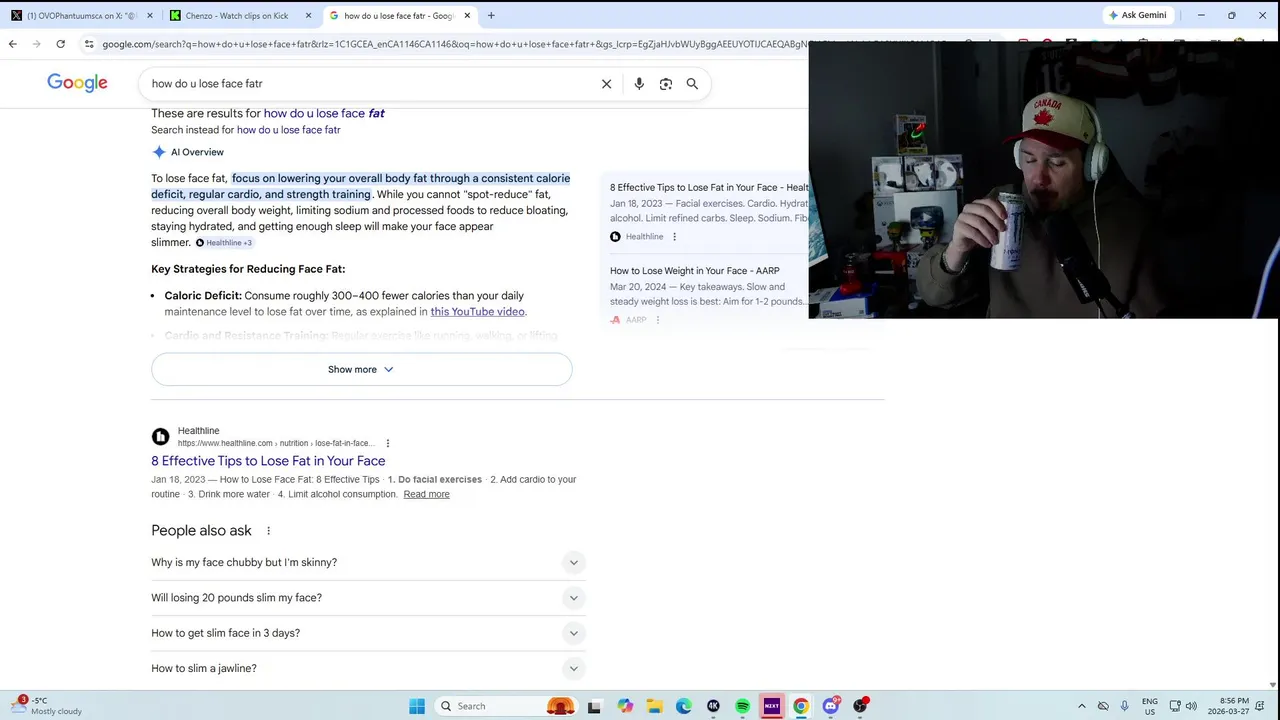1280x720 pixels.
Task: Click the system tray microphone icon
Action: pyautogui.click(x=1125, y=706)
